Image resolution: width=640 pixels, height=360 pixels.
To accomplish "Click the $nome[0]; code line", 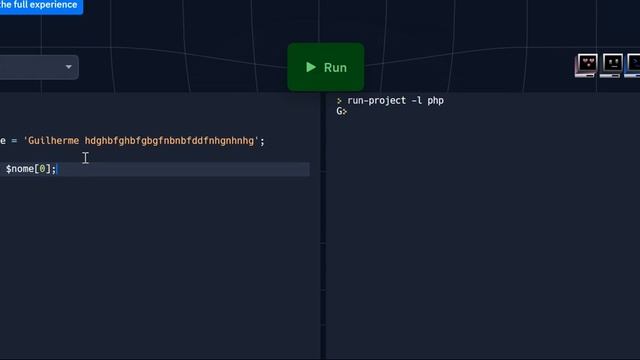I will coord(154,169).
